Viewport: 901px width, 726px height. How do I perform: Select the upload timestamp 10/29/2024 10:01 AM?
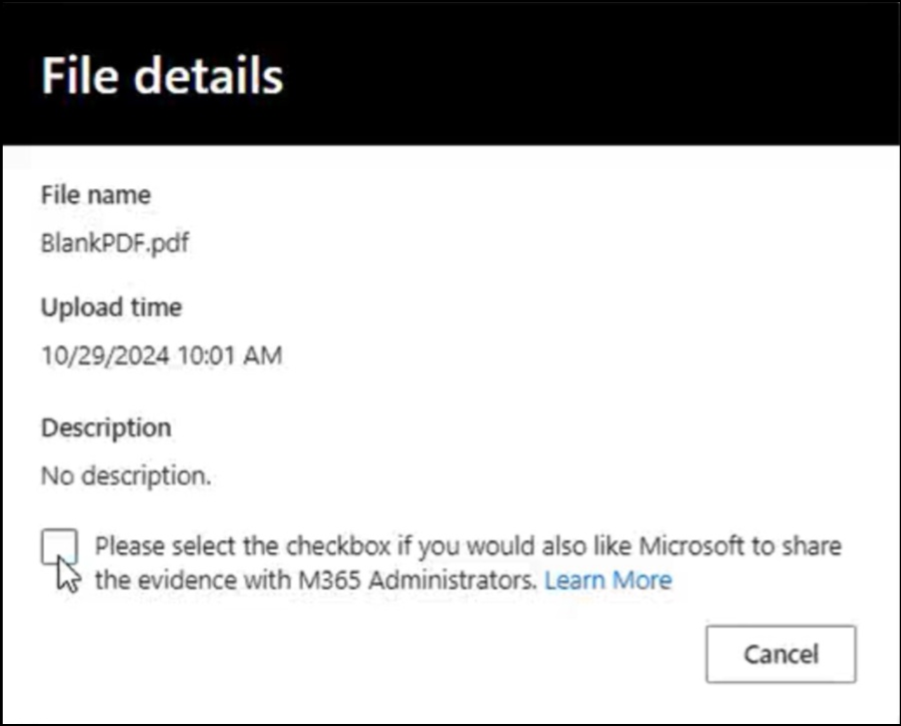pos(161,356)
